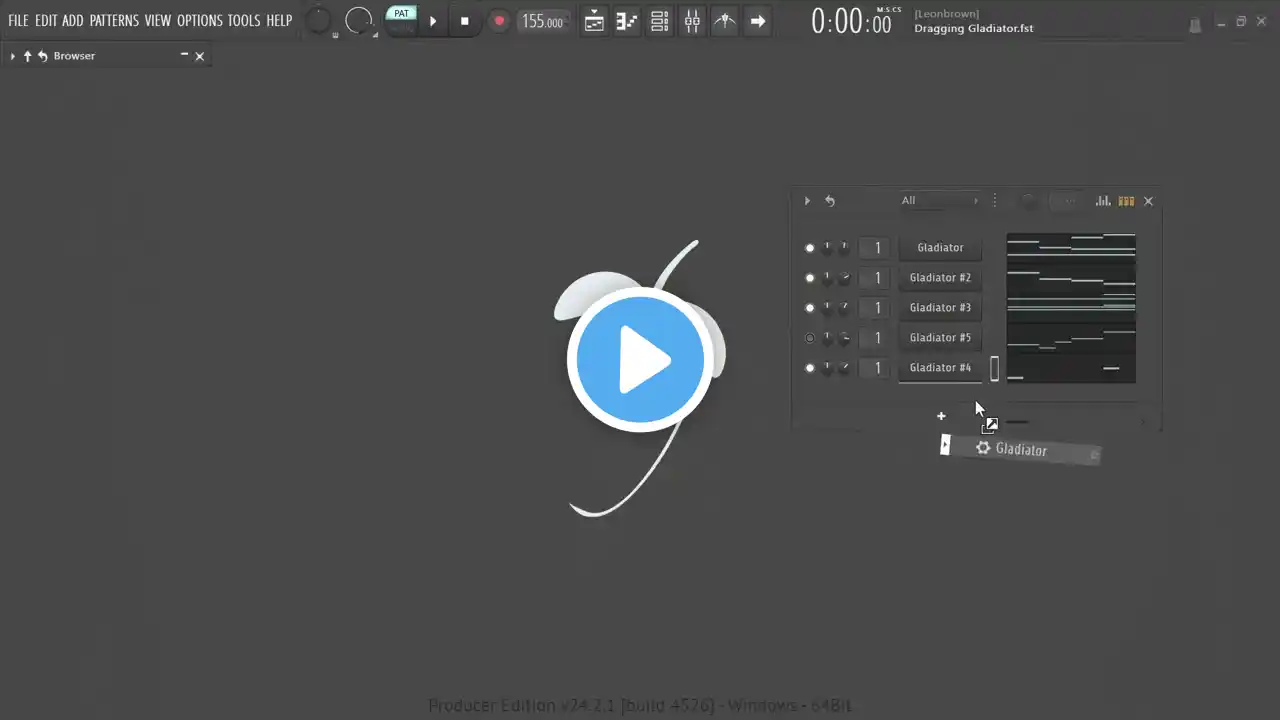Open Channel rack three-dots menu
Image resolution: width=1280 pixels, height=720 pixels.
(x=994, y=201)
